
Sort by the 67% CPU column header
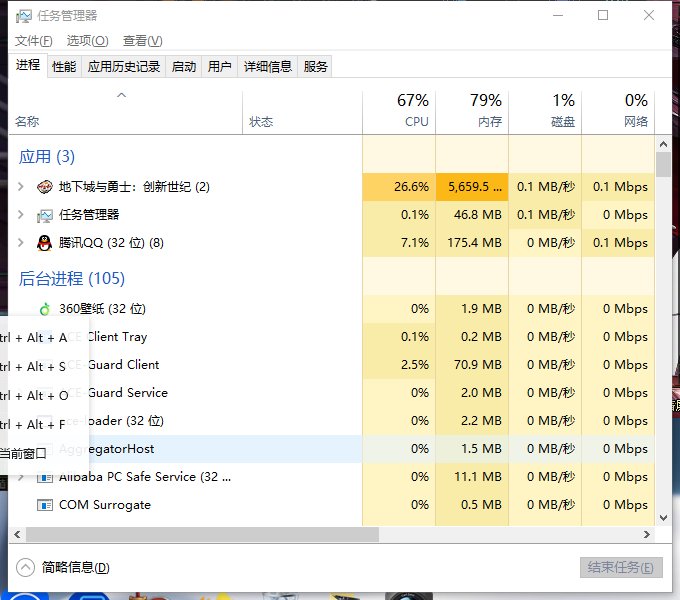(x=399, y=112)
